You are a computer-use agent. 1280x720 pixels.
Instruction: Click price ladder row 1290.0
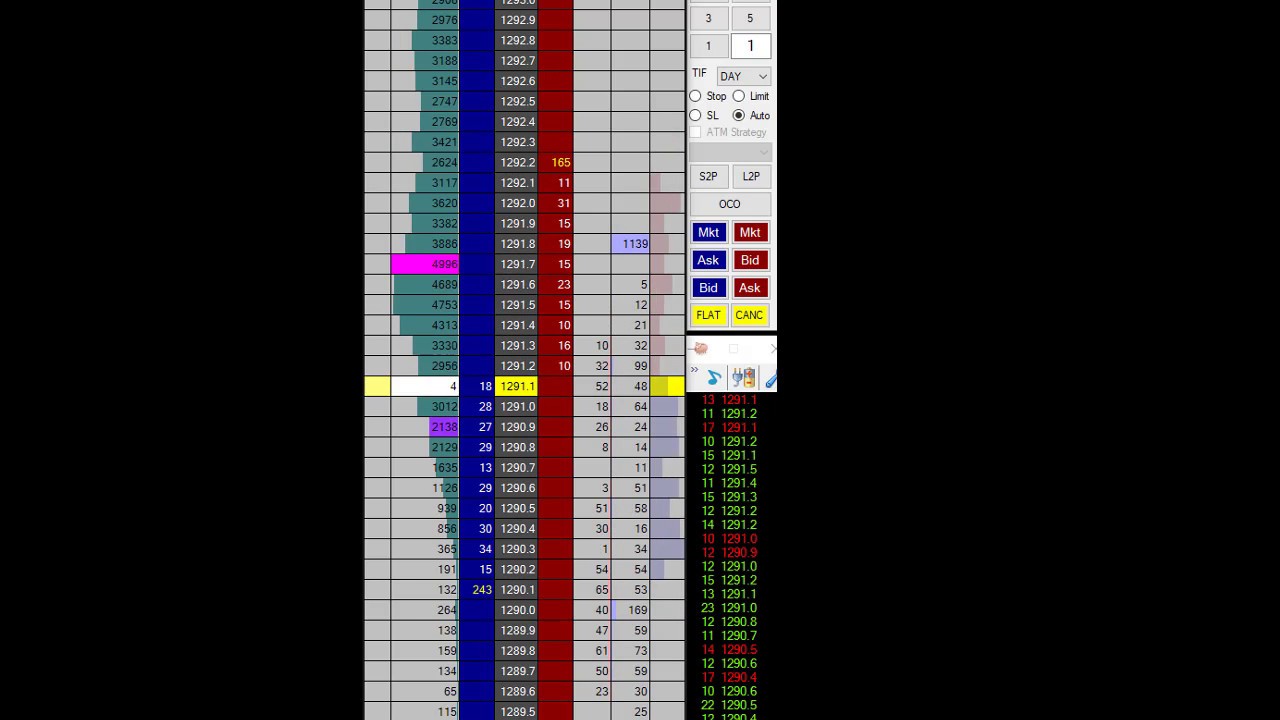(x=517, y=610)
